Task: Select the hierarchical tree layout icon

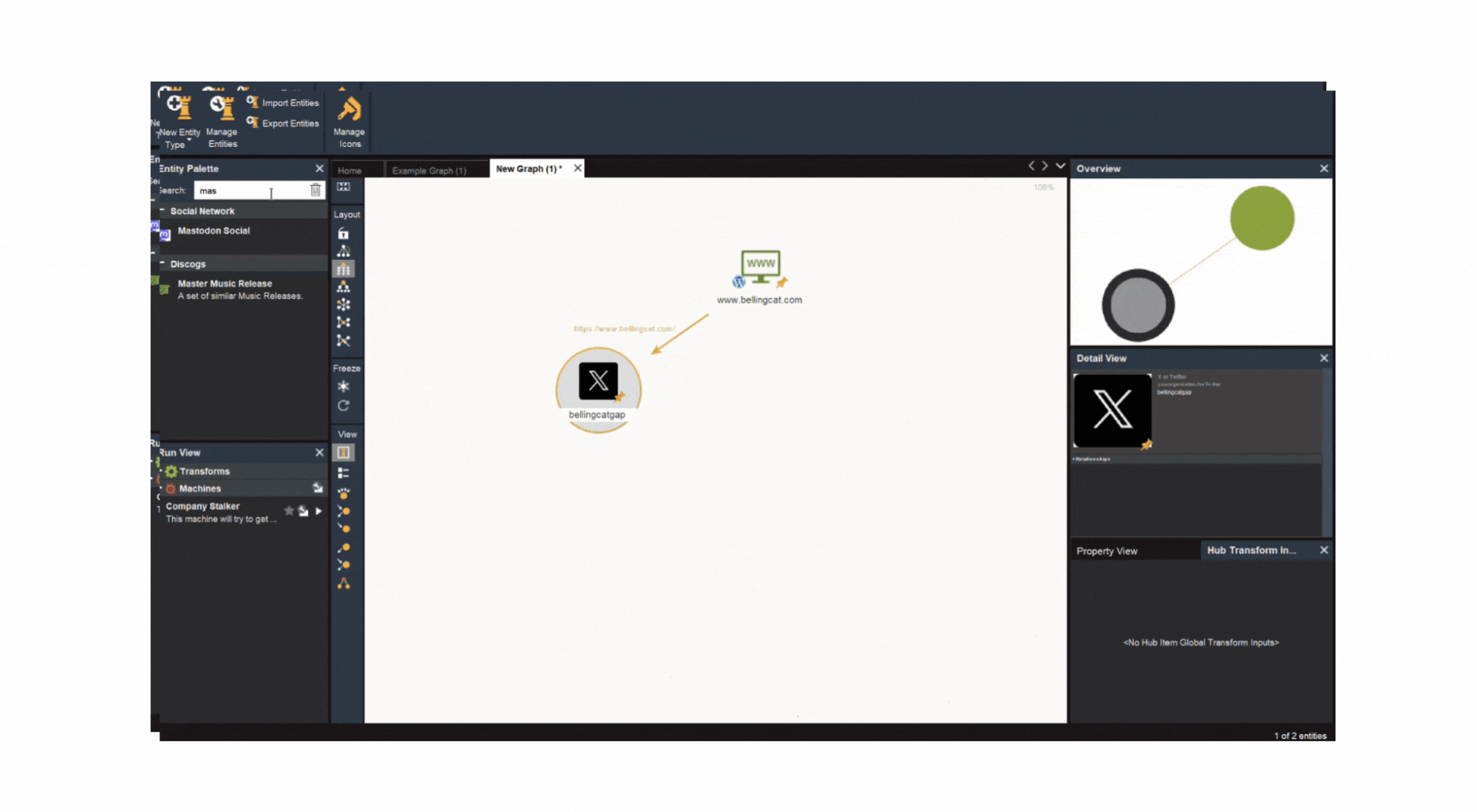Action: tap(343, 287)
